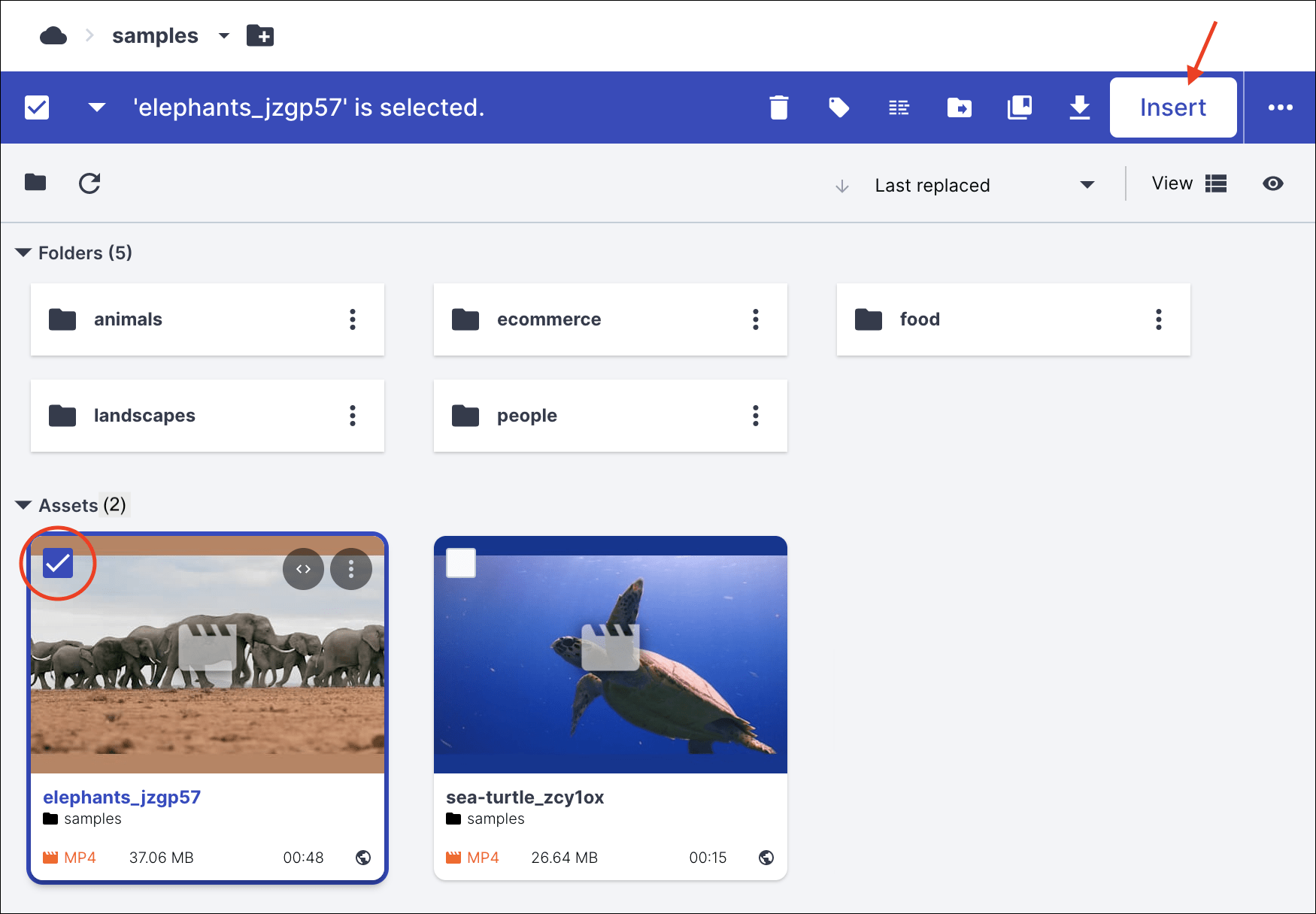1316x914 pixels.
Task: Uncheck the elephants_jzgp57 asset checkbox
Action: (58, 563)
